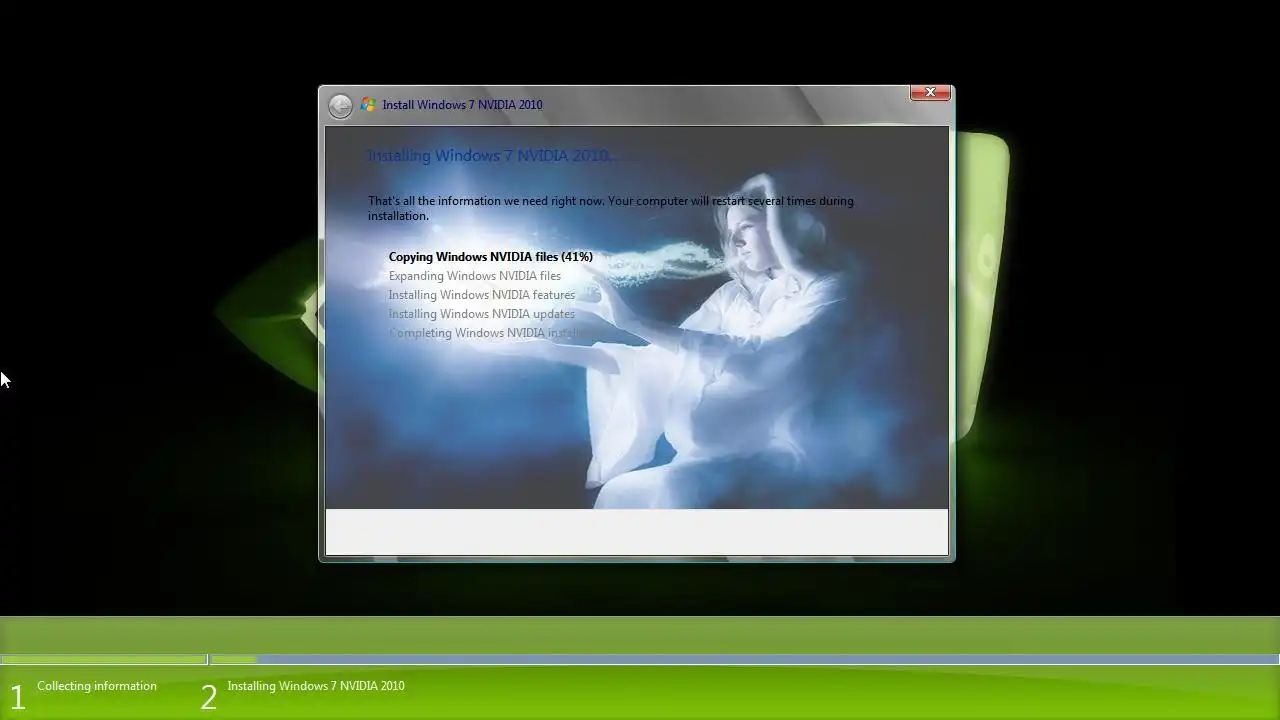Screen dimensions: 1280x720
Task: Click the stage number 2
Action: 208,697
